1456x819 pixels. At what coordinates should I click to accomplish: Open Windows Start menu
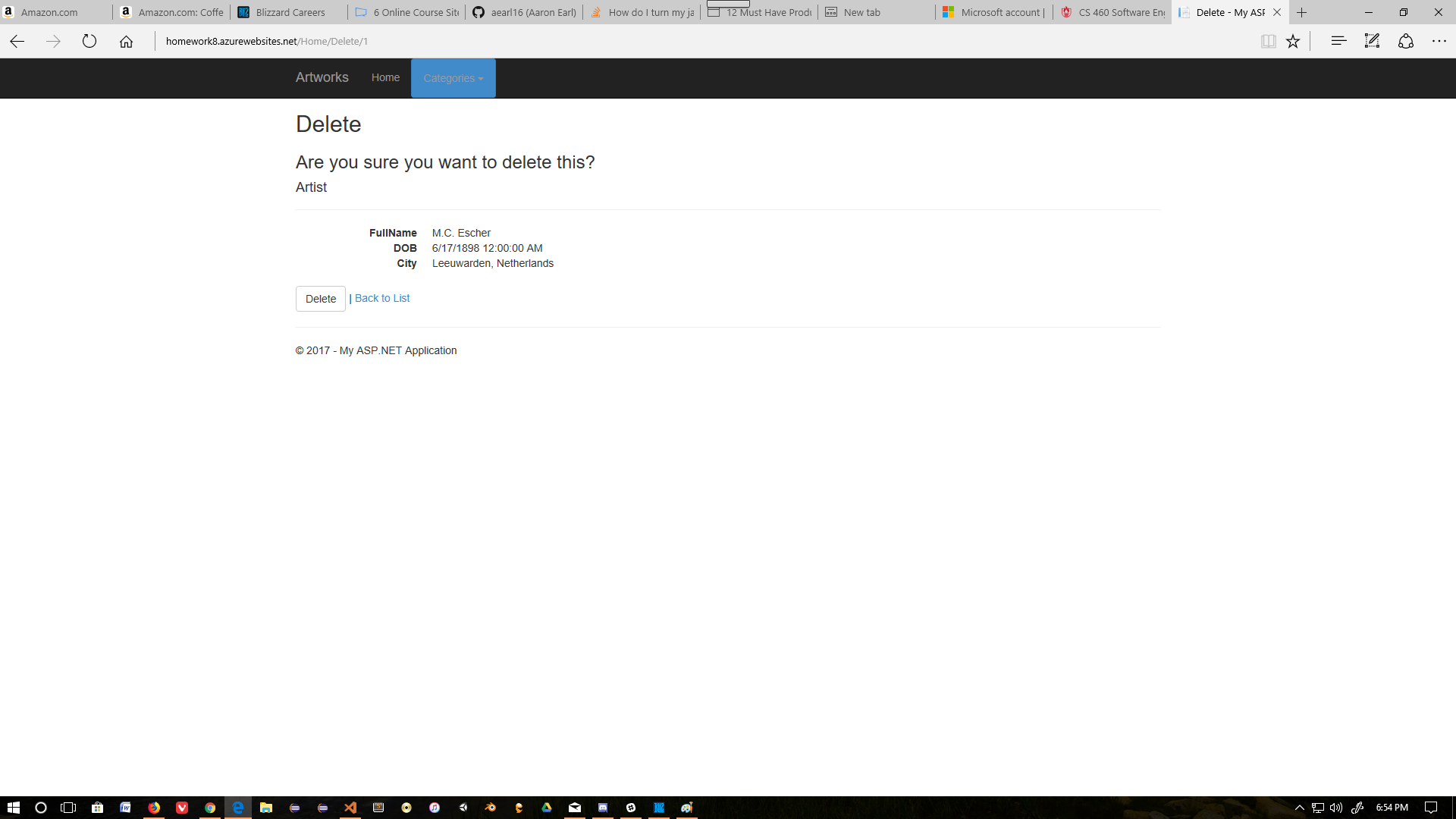(13, 808)
